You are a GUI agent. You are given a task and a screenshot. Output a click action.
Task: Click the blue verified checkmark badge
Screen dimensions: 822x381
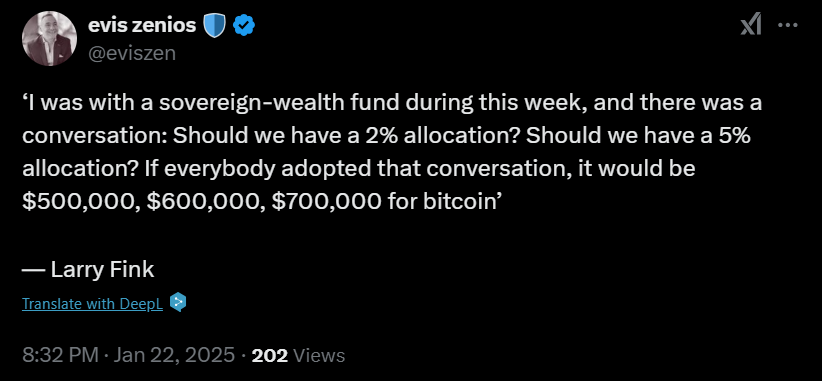[x=244, y=26]
